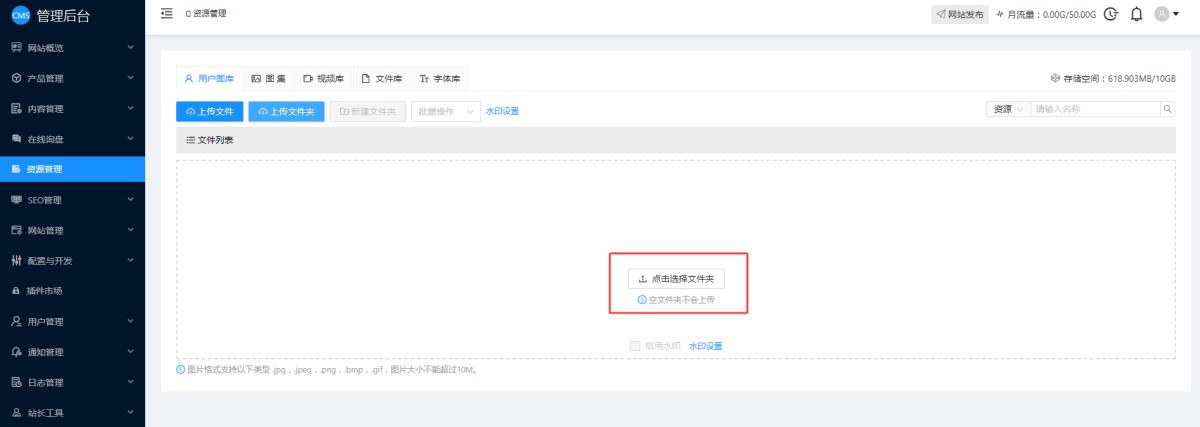The image size is (1200, 427).
Task: Switch to the 文件库 tab
Action: [x=382, y=78]
